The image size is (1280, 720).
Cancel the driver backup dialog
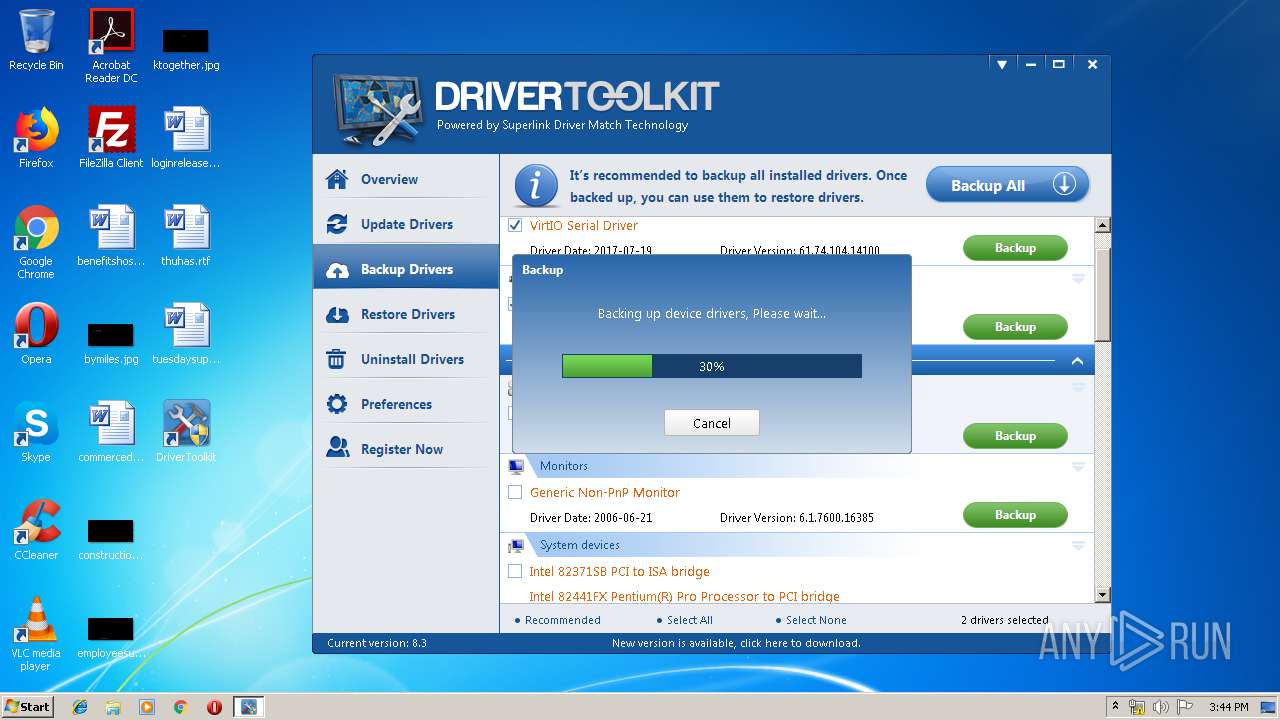(x=712, y=423)
